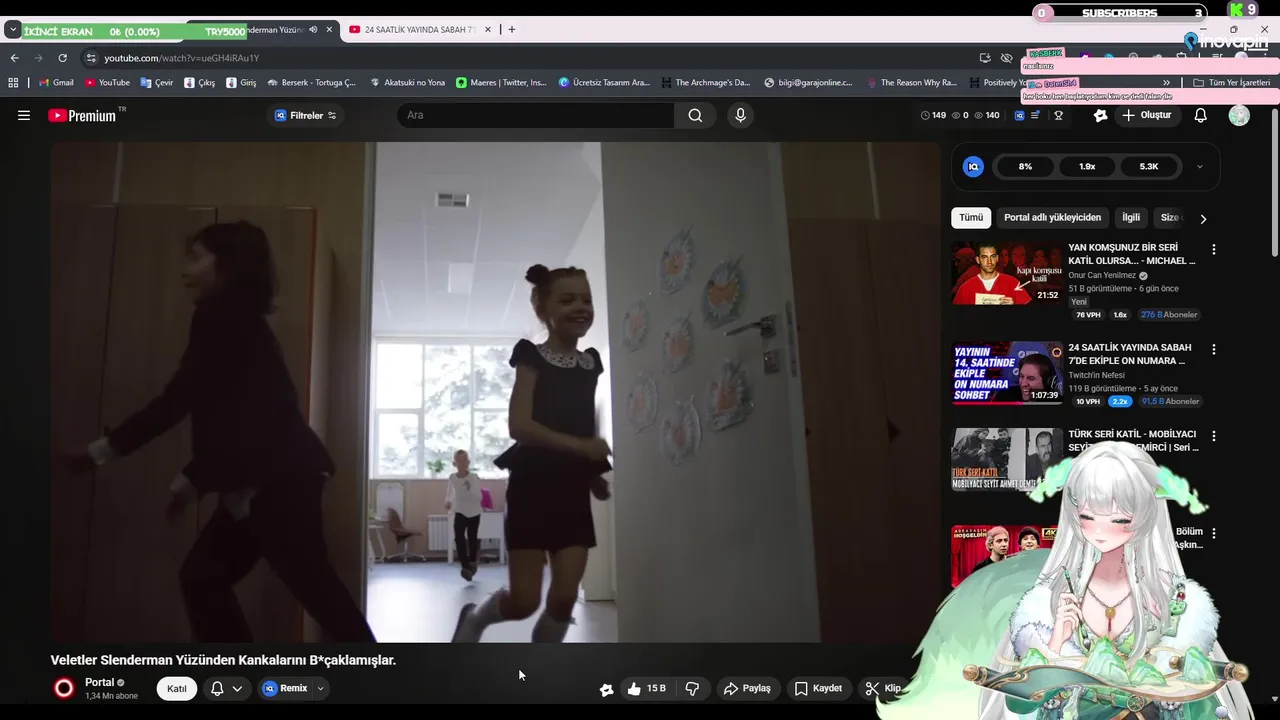Screen dimensions: 1280x720
Task: Open the Portal channel name link
Action: pos(100,682)
